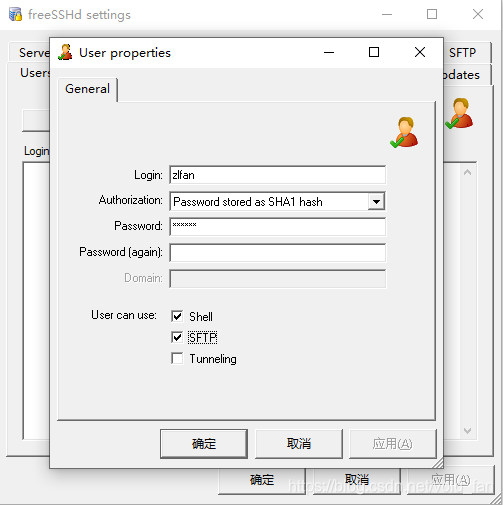Click 确定 in the freeSSHd settings window
503x505 pixels.
pyautogui.click(x=262, y=480)
